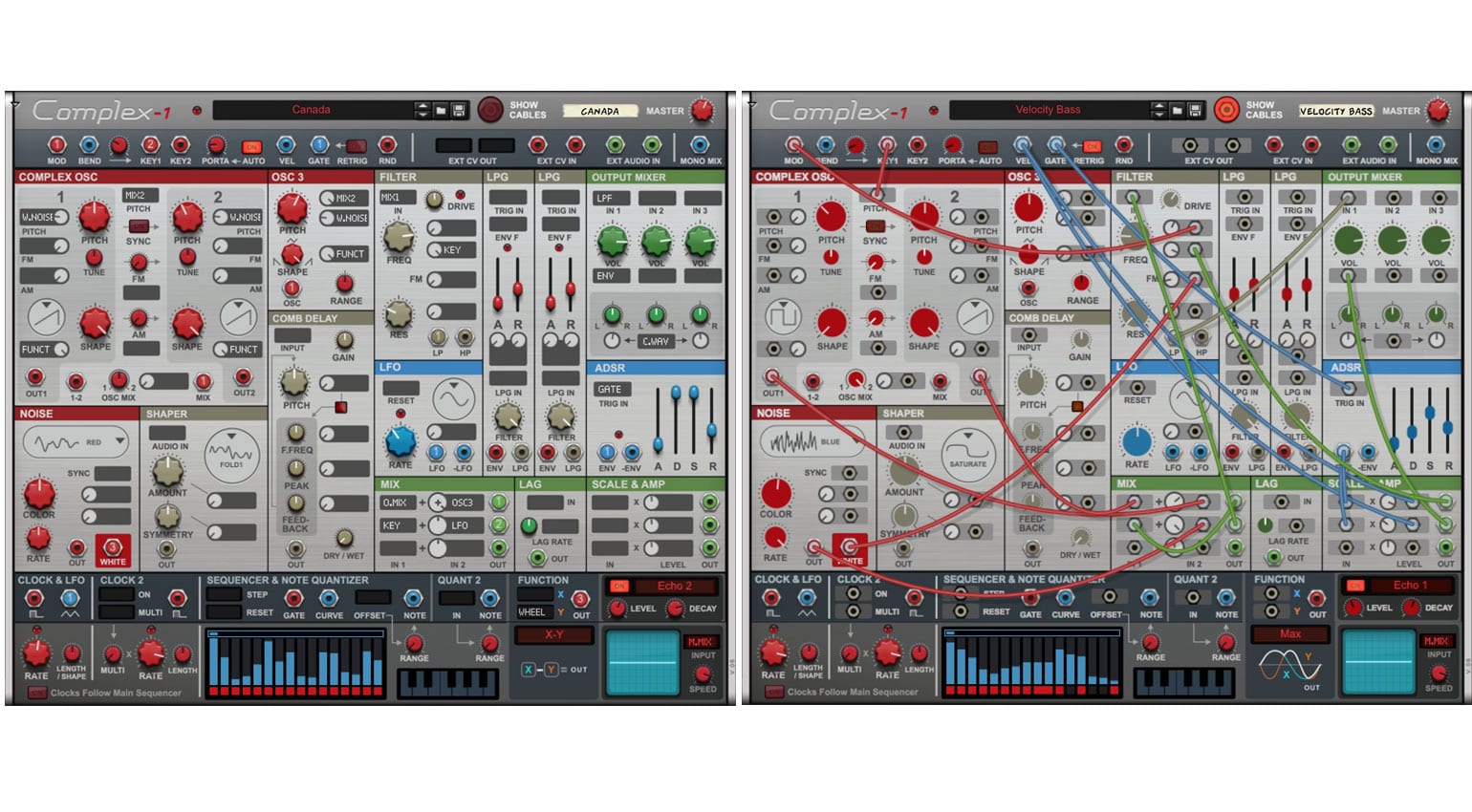Click the LPF label at Output Mixer IN 1, Canada
The width and height of the screenshot is (1472, 812).
pos(612,198)
